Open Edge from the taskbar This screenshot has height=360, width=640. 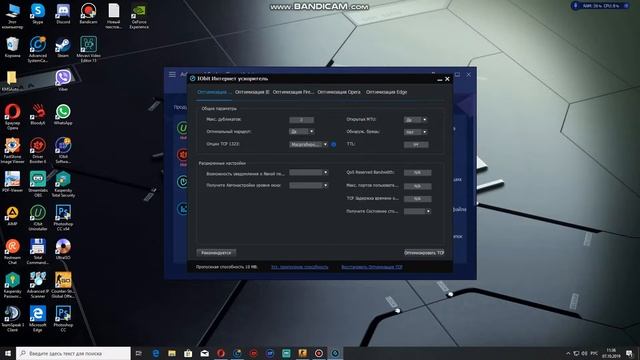(156, 353)
